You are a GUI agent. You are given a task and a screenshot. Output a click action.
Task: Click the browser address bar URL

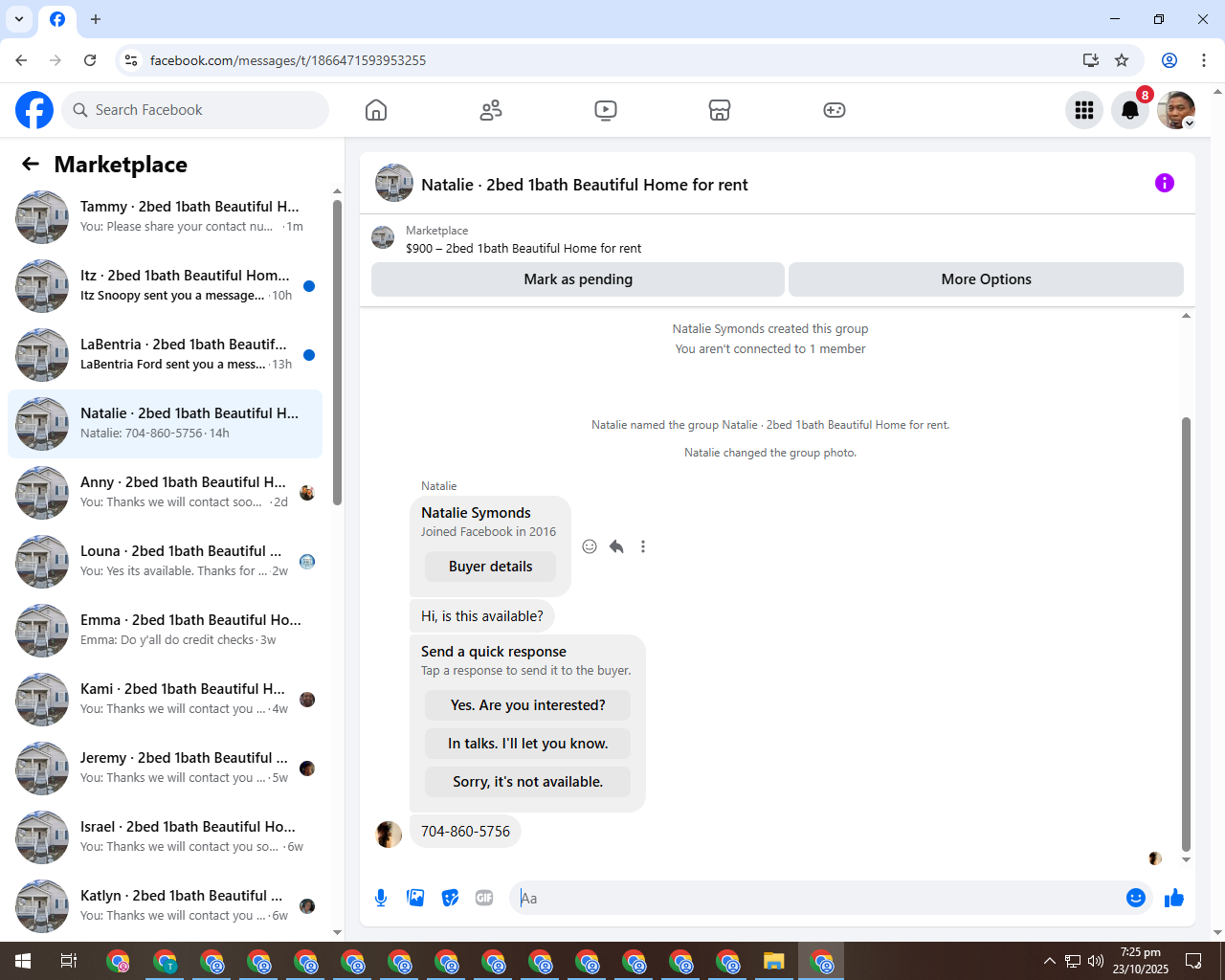point(288,60)
